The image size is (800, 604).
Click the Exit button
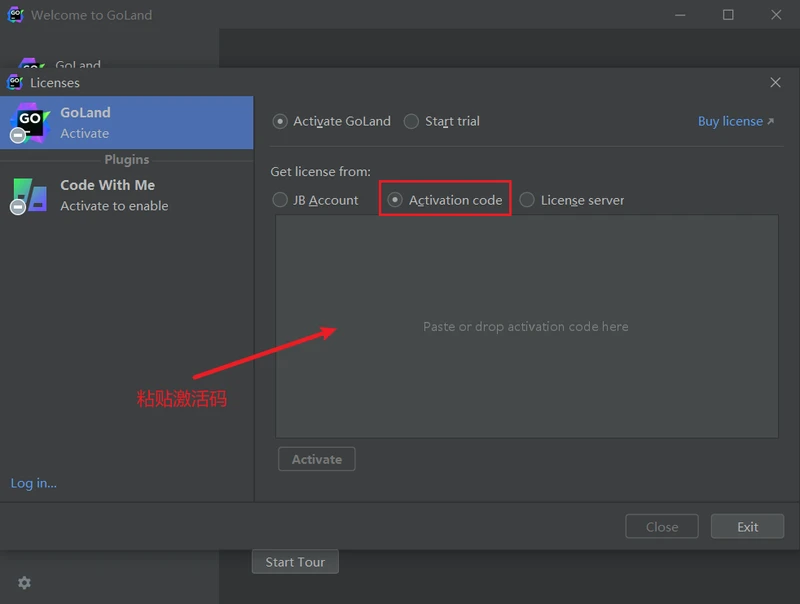point(747,527)
